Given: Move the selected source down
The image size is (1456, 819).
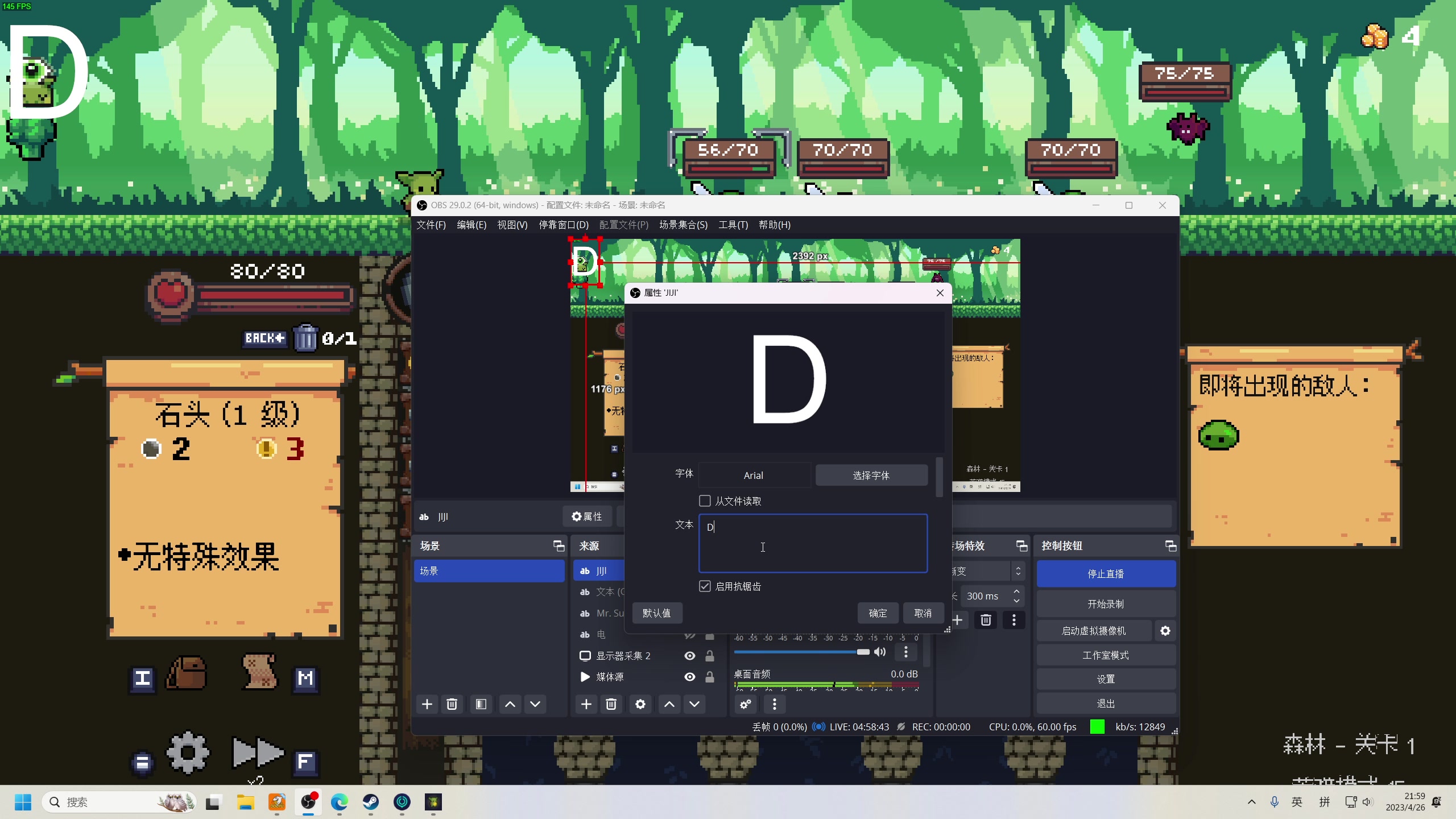Looking at the screenshot, I should (694, 704).
